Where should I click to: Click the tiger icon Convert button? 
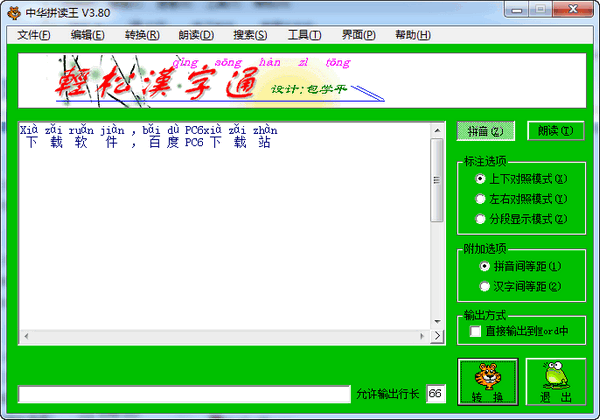pos(488,382)
